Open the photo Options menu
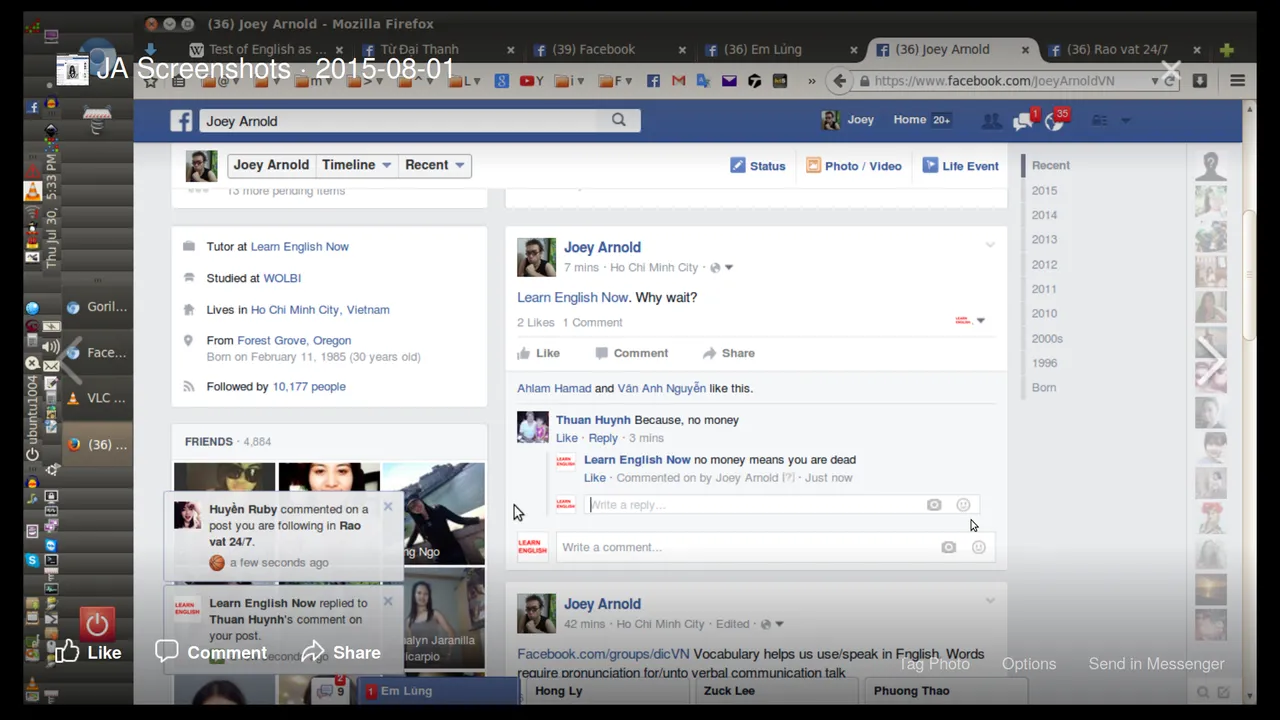 click(1029, 664)
